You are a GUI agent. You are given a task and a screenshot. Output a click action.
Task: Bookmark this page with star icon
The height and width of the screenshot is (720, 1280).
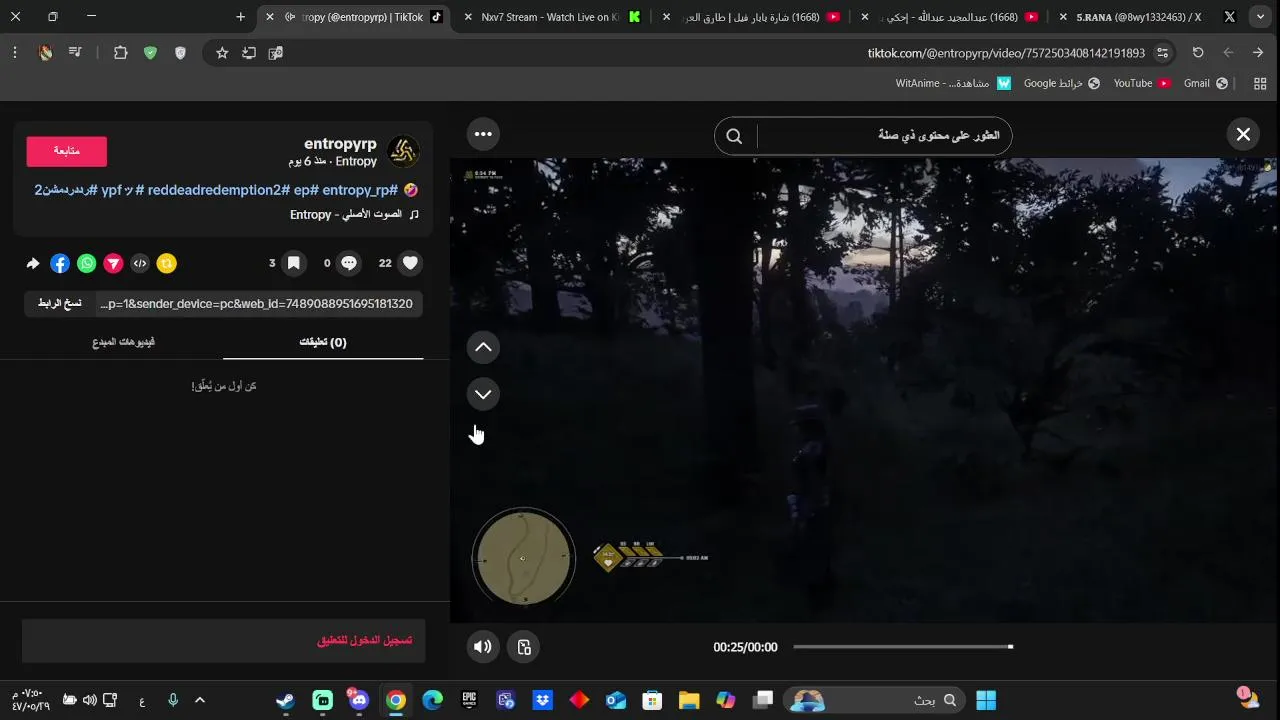[x=222, y=53]
